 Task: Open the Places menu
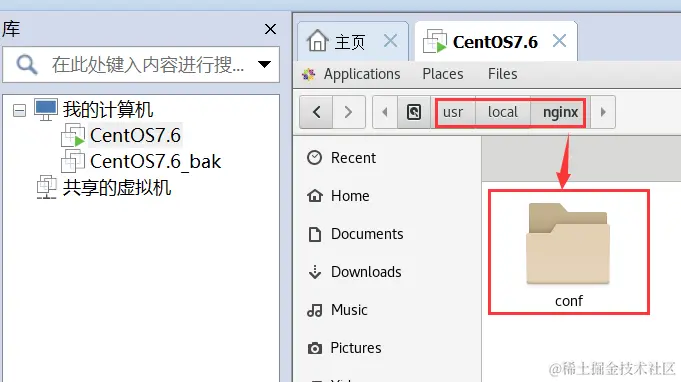(x=443, y=74)
